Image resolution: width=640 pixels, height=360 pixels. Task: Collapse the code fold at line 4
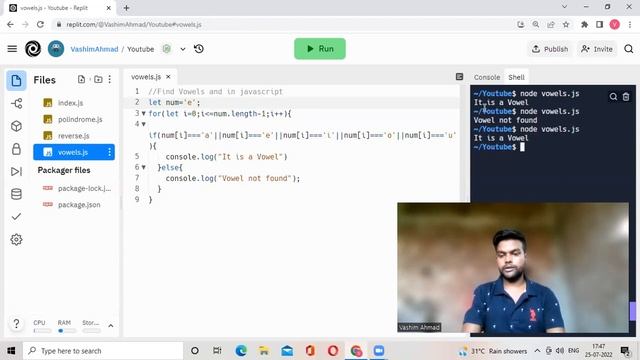point(144,124)
